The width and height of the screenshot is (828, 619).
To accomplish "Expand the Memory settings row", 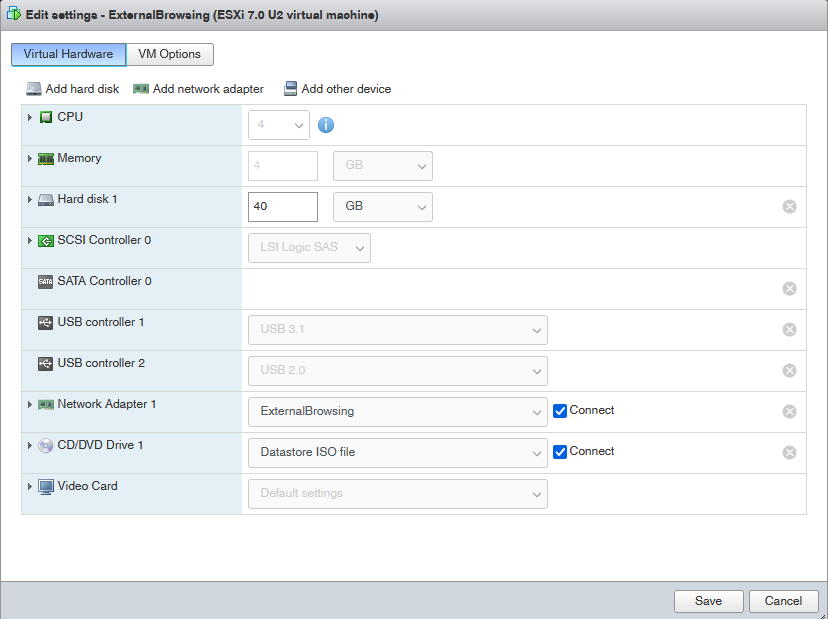I will (31, 158).
